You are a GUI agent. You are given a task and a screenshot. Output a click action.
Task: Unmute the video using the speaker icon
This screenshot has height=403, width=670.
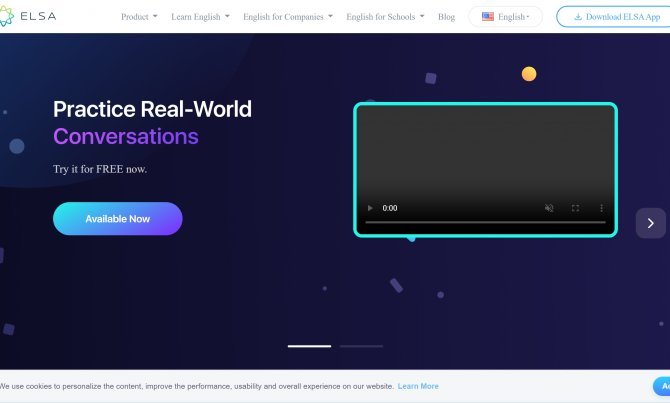(x=549, y=208)
